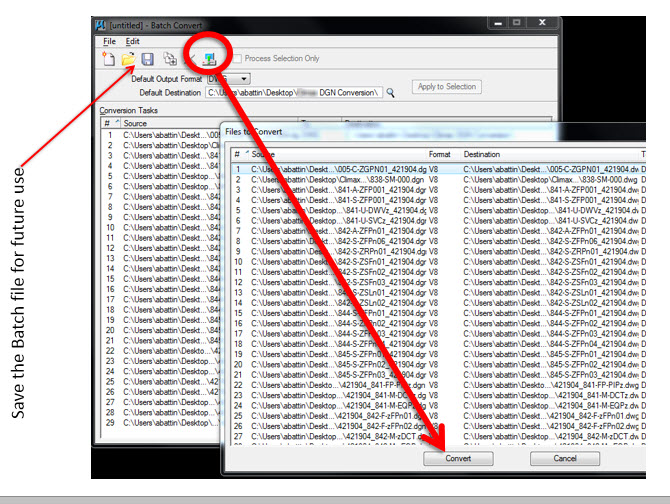Click the Add files icon in toolbar
Screen dimensions: 670x504
[171, 61]
